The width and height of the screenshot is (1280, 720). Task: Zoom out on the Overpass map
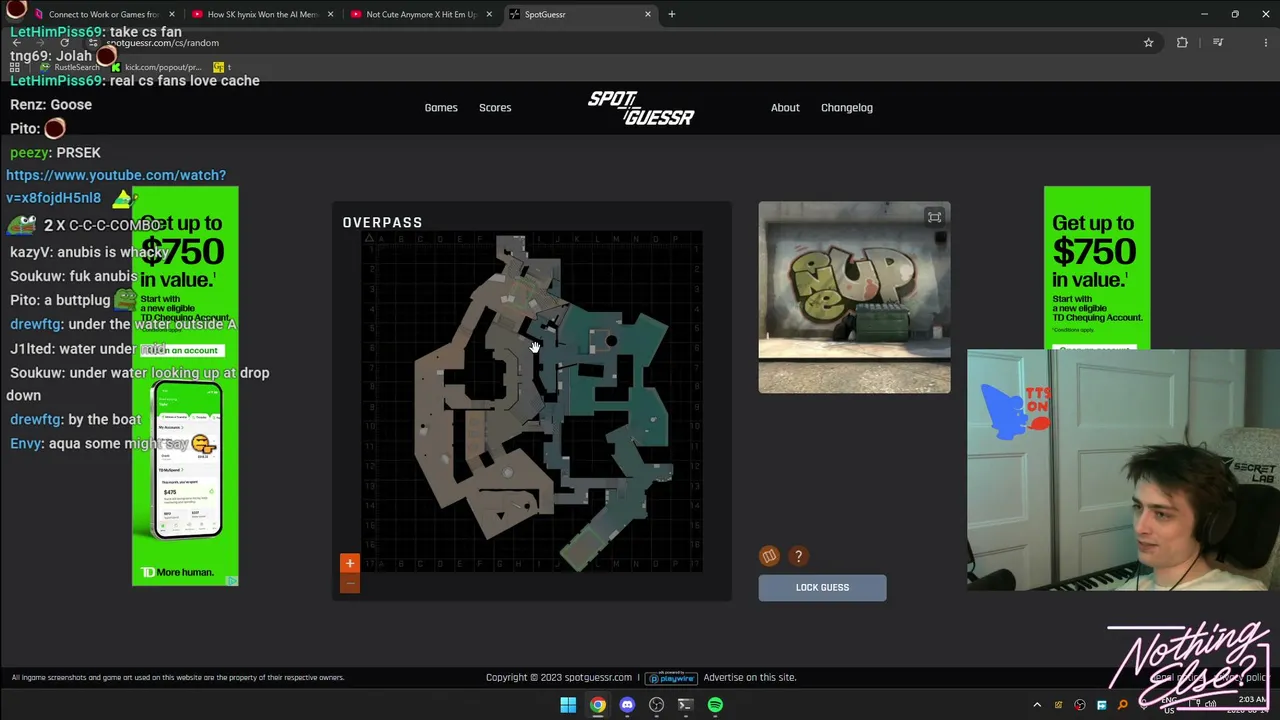coord(349,583)
